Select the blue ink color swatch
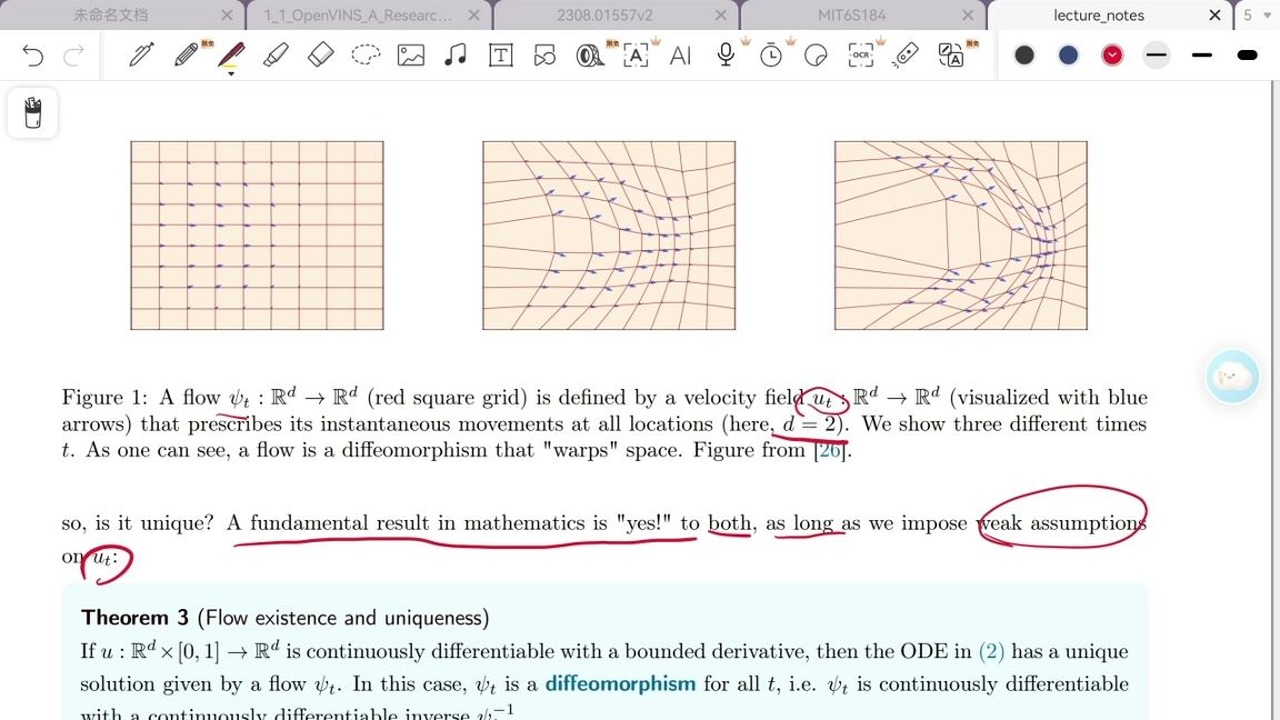This screenshot has height=720, width=1280. click(1068, 55)
